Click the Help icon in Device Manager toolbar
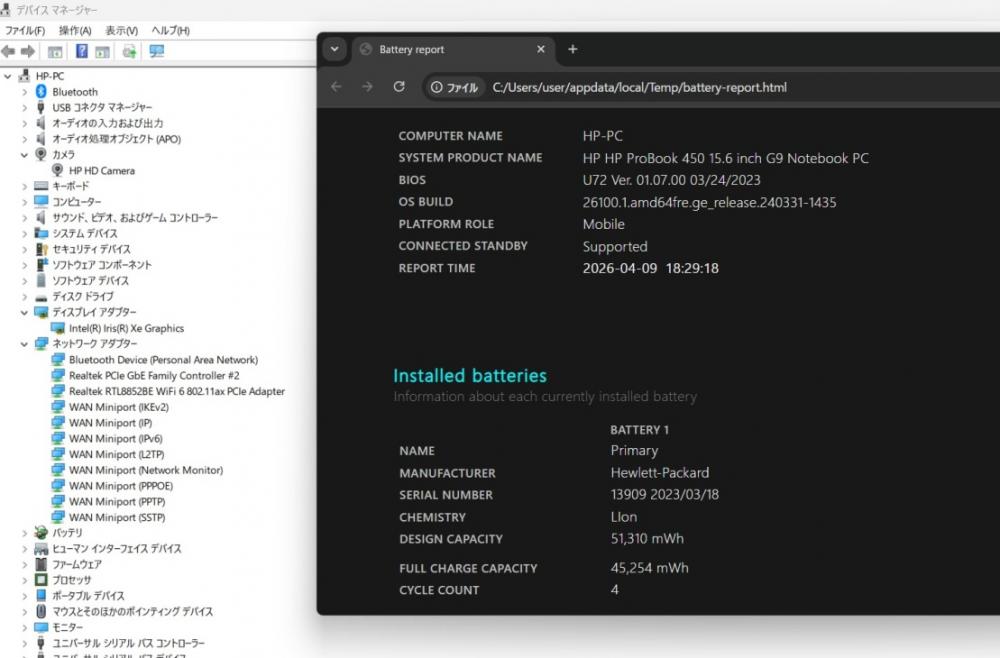 pos(81,51)
